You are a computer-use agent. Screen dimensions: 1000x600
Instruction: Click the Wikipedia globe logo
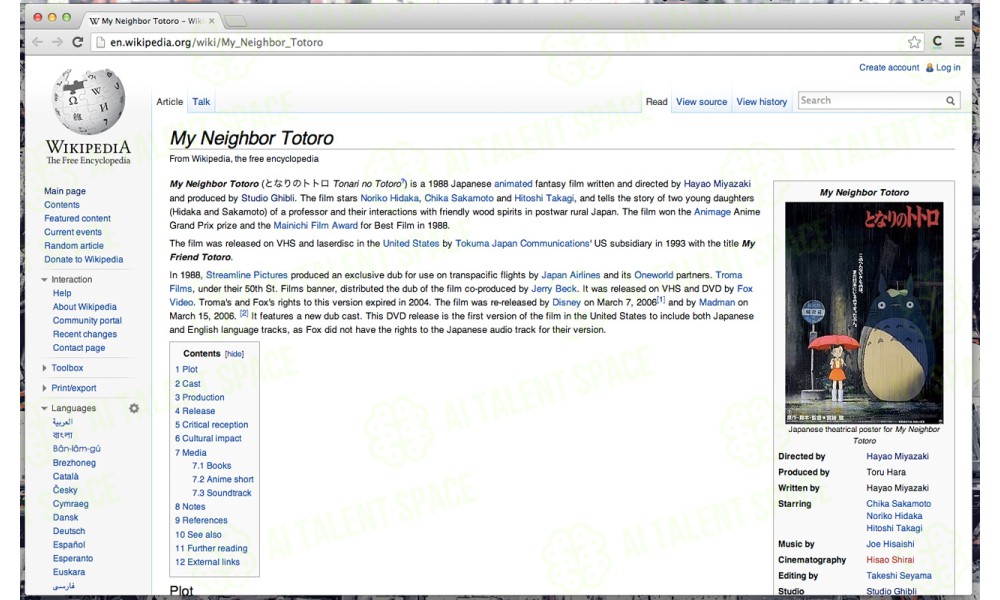pos(88,102)
